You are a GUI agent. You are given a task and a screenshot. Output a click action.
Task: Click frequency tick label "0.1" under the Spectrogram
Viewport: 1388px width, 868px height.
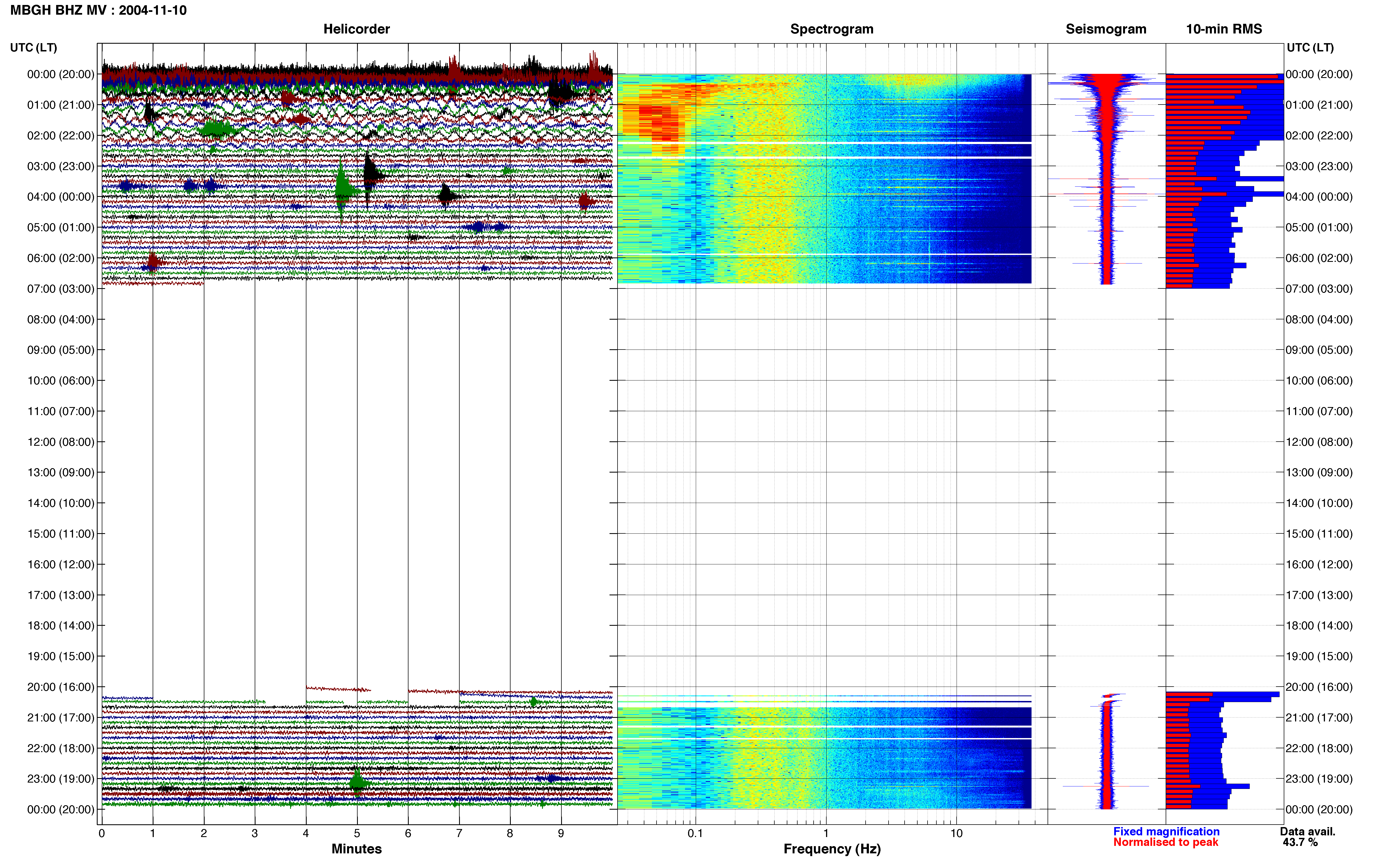pos(695,833)
